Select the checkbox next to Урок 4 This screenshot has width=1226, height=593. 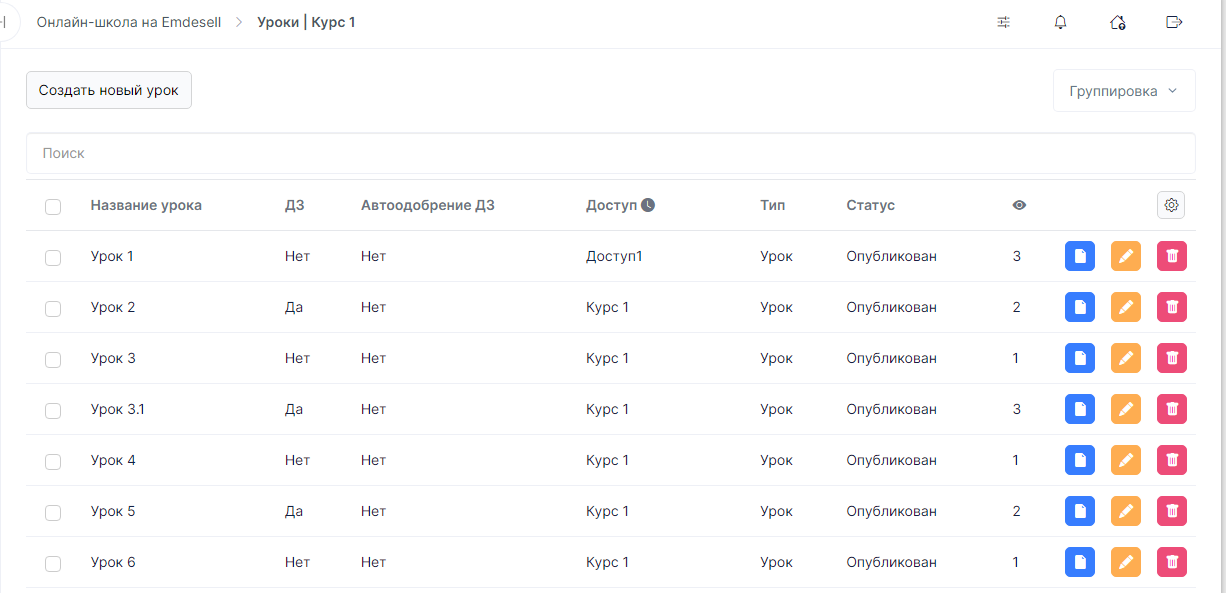click(x=53, y=461)
